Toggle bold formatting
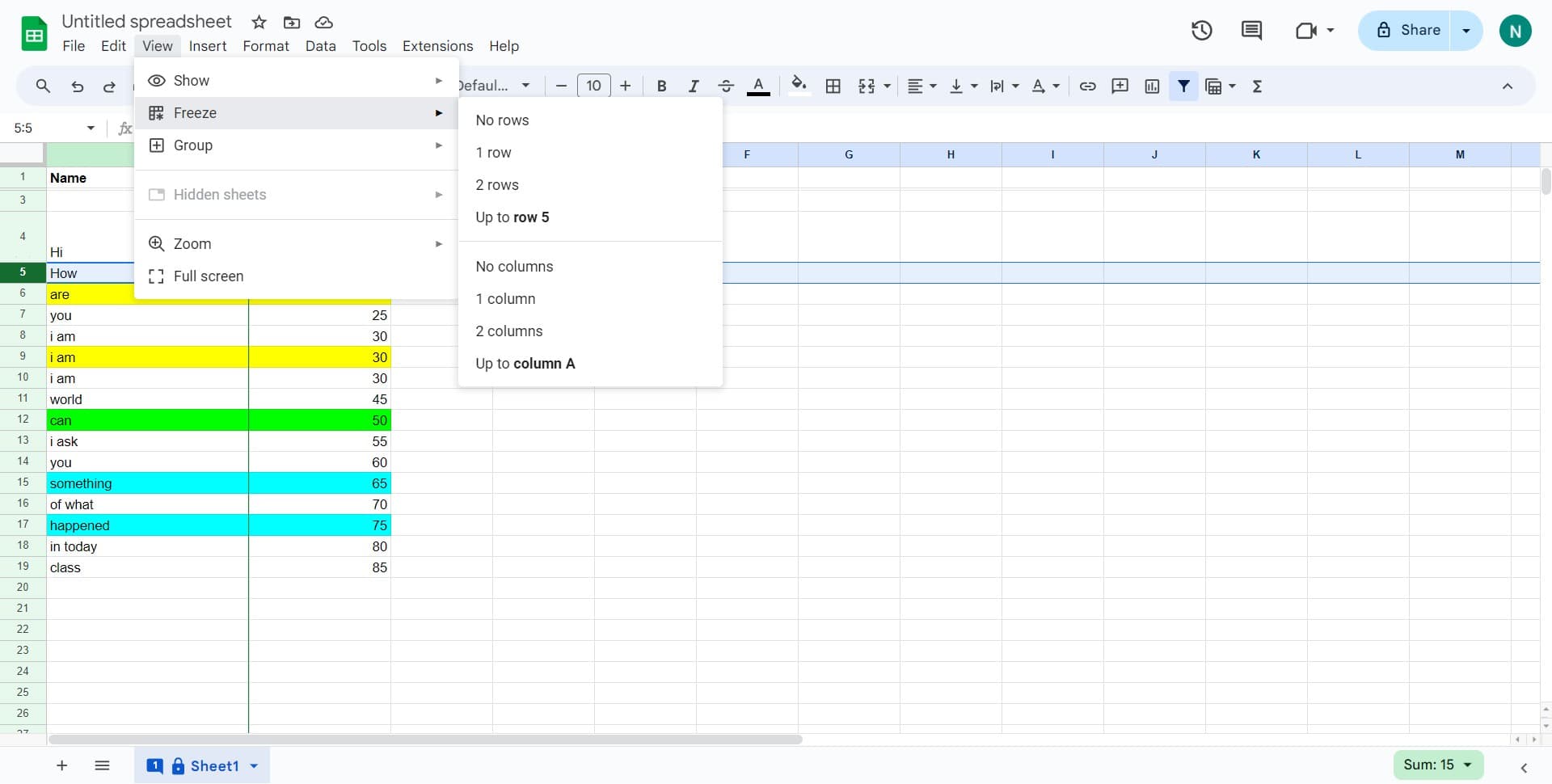Image resolution: width=1552 pixels, height=784 pixels. tap(661, 86)
